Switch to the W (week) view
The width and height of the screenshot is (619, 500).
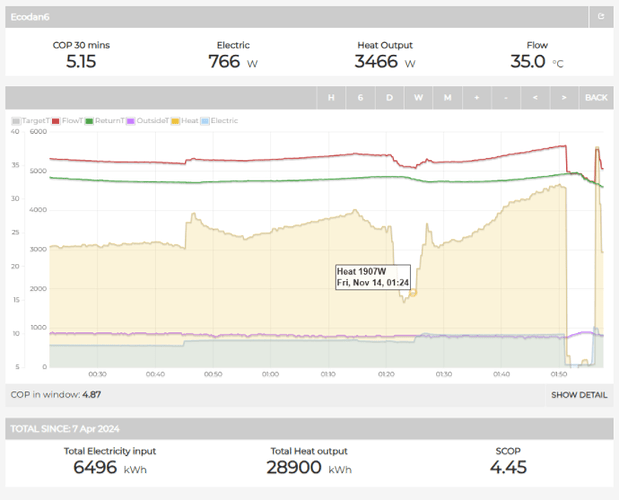[x=419, y=97]
